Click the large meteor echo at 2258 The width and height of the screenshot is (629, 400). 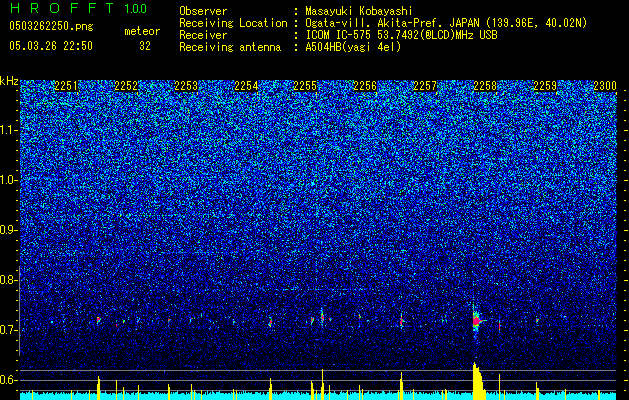pyautogui.click(x=477, y=321)
